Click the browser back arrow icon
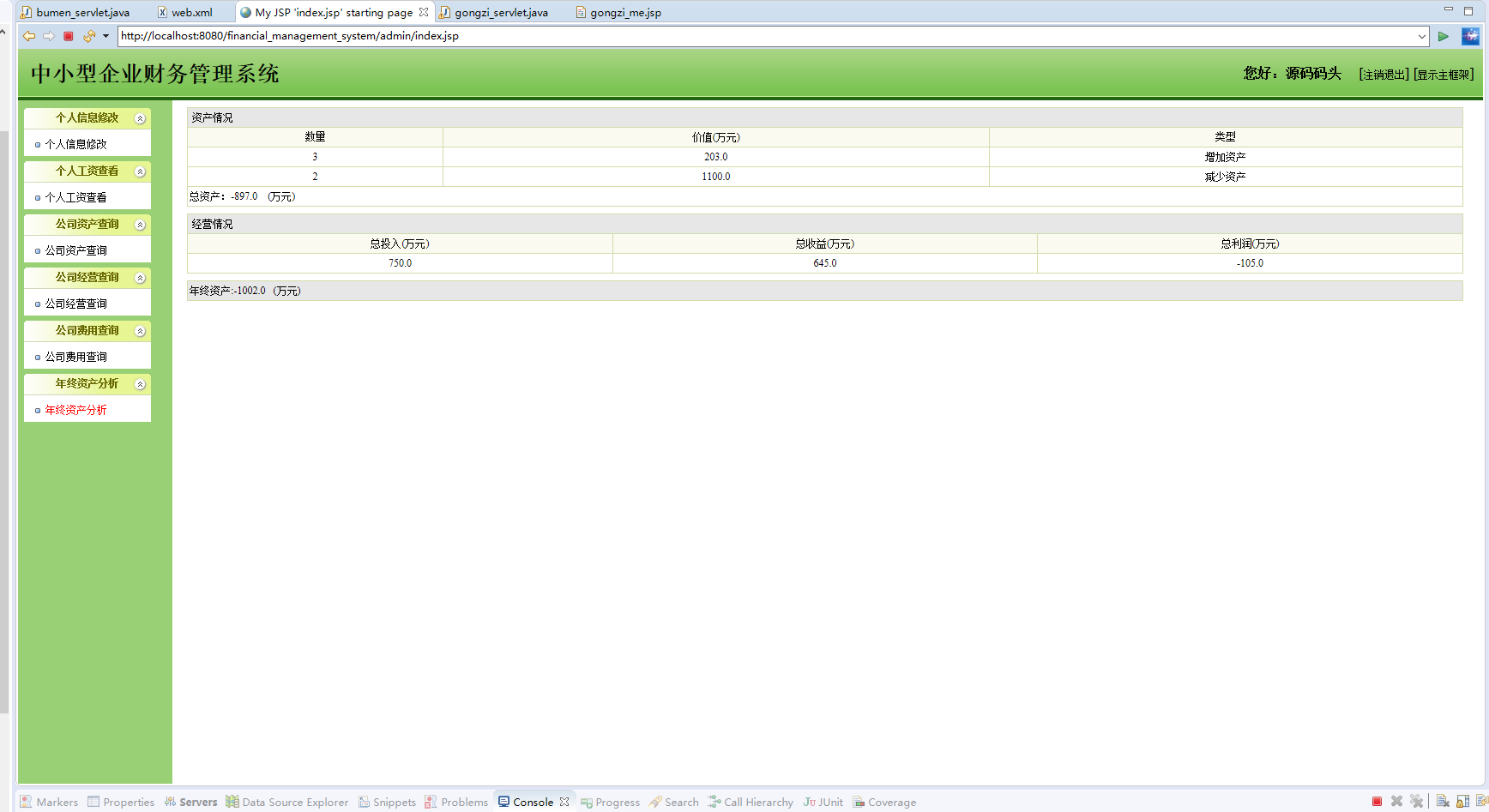1489x812 pixels. click(x=29, y=36)
